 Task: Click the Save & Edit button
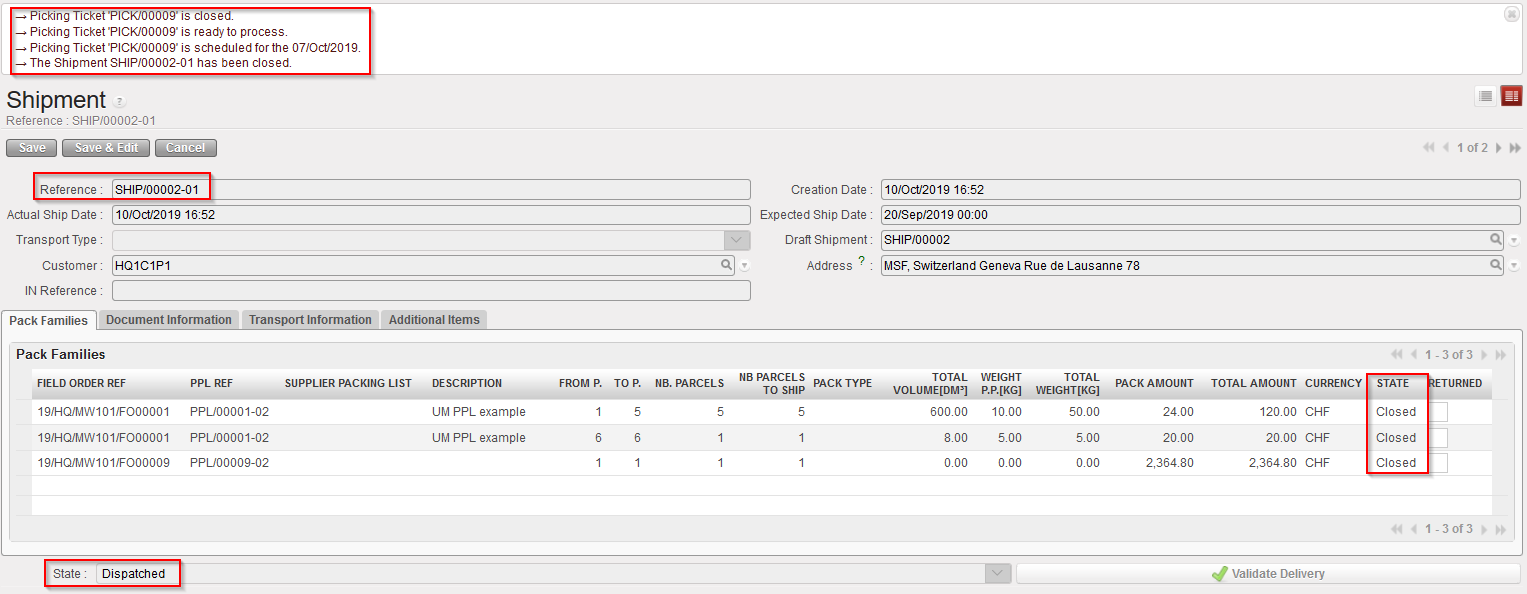click(106, 148)
